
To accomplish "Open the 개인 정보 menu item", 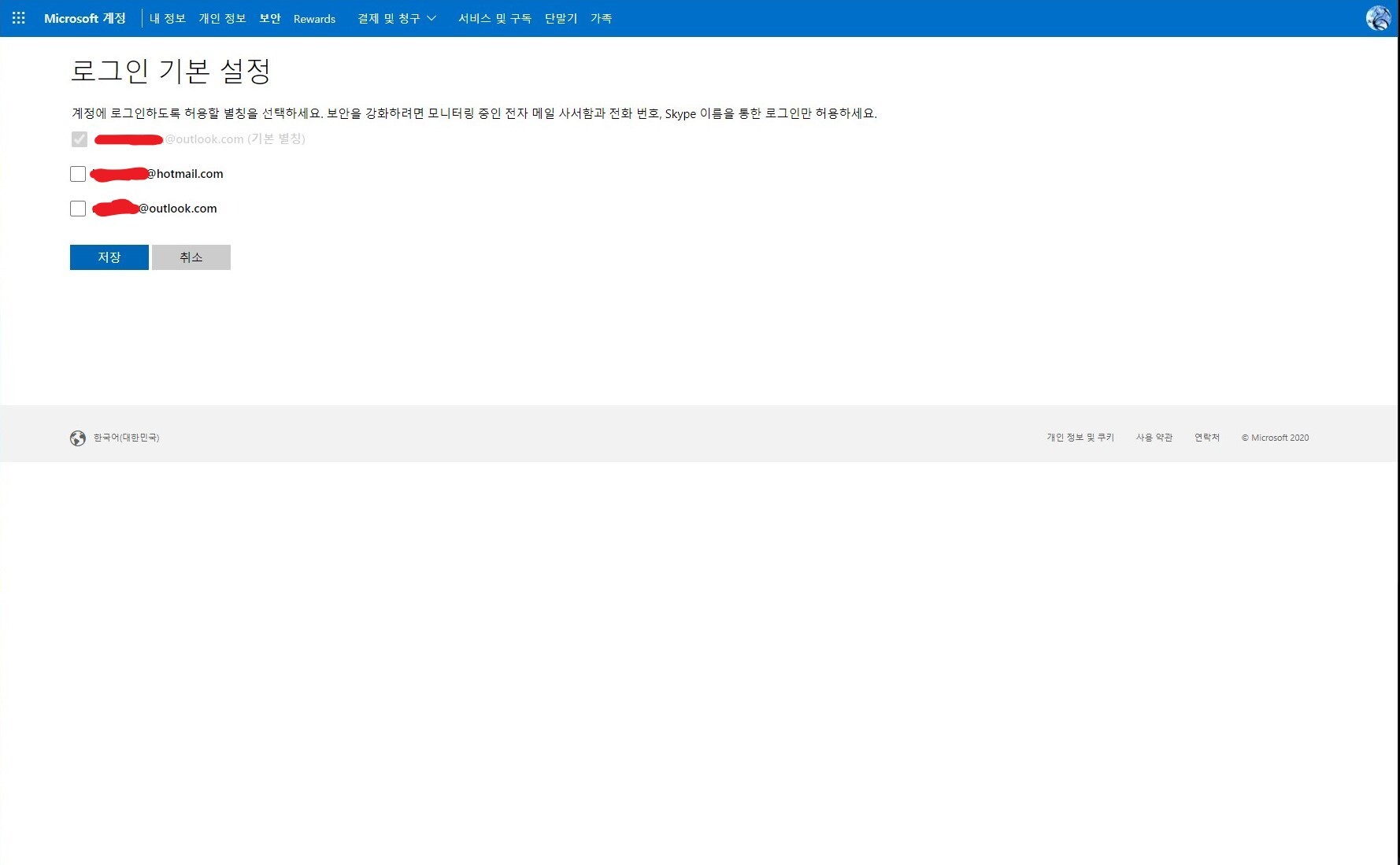I will click(222, 18).
